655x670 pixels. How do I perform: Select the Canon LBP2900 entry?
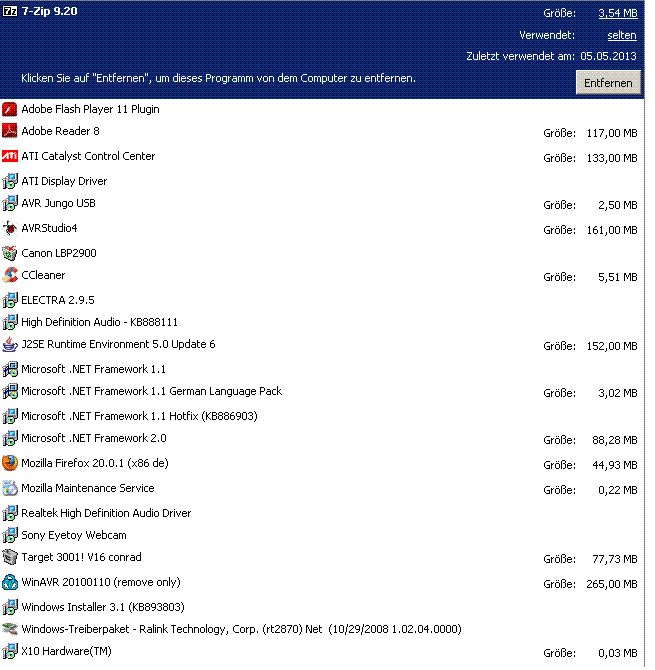pos(59,253)
